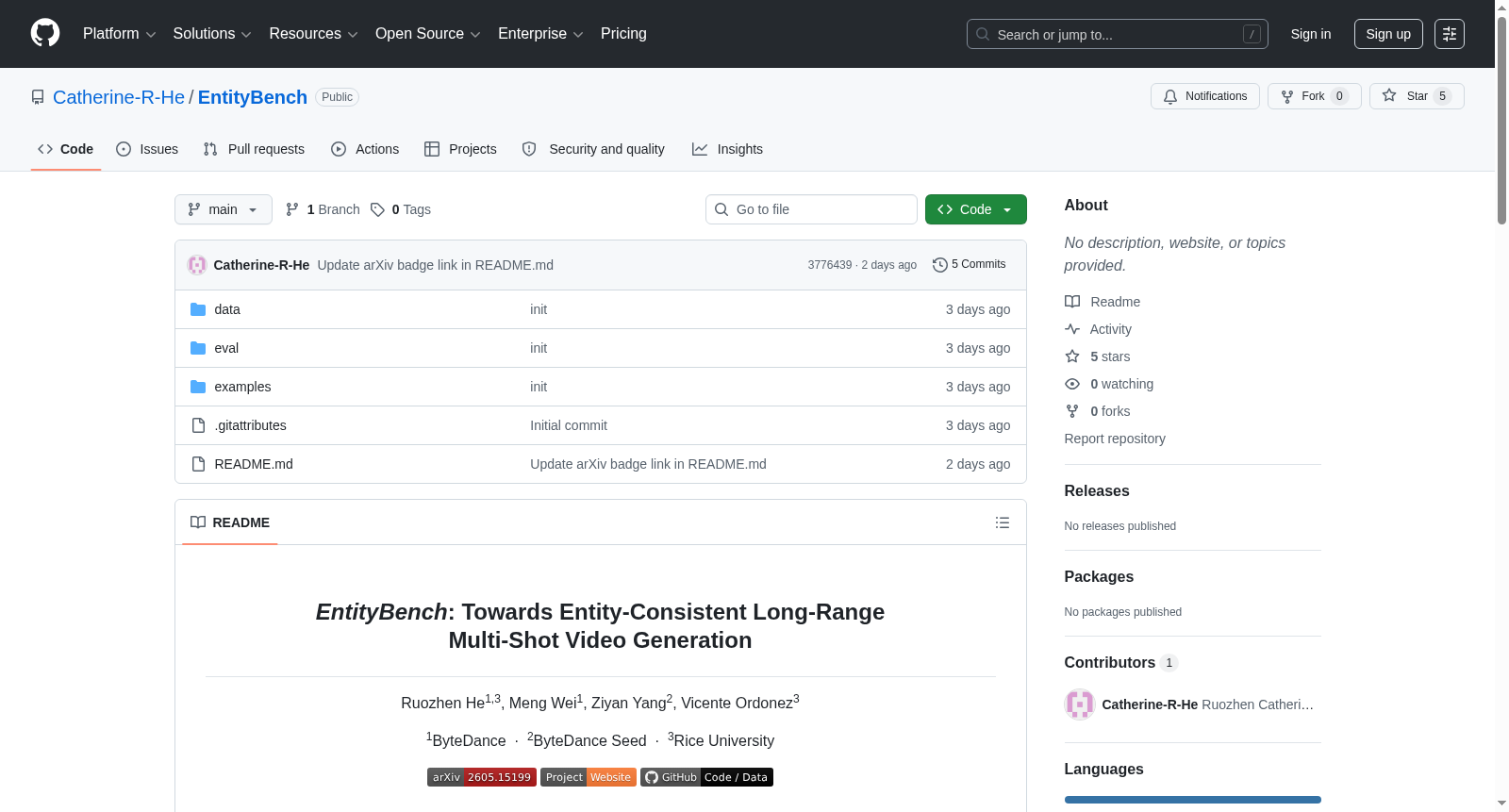
Task: Open the green Code dropdown button
Action: click(976, 209)
